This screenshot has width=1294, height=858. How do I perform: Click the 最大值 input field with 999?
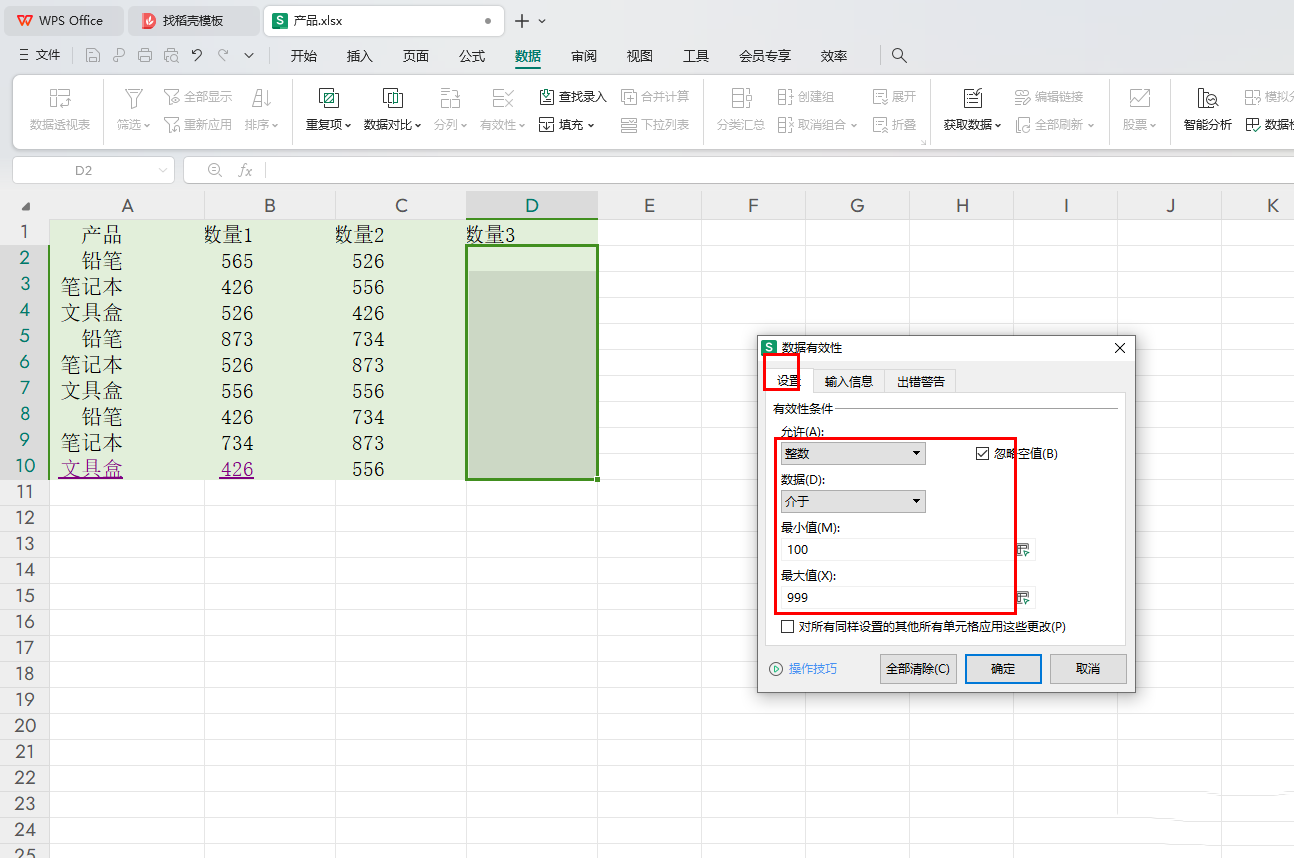898,597
